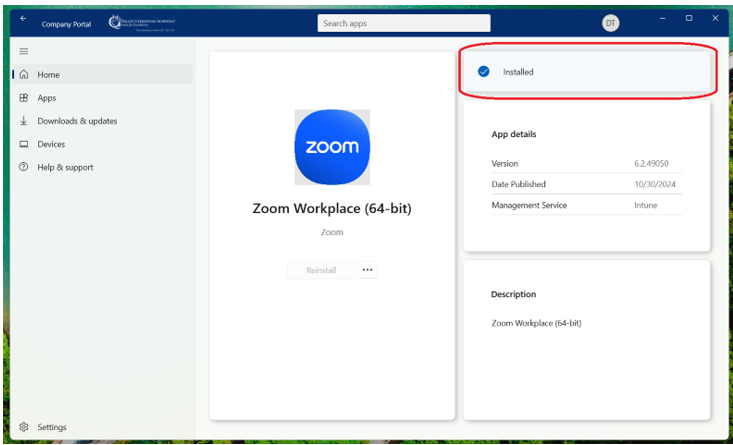Image resolution: width=733 pixels, height=445 pixels.
Task: Click the Description heading
Action: (513, 294)
